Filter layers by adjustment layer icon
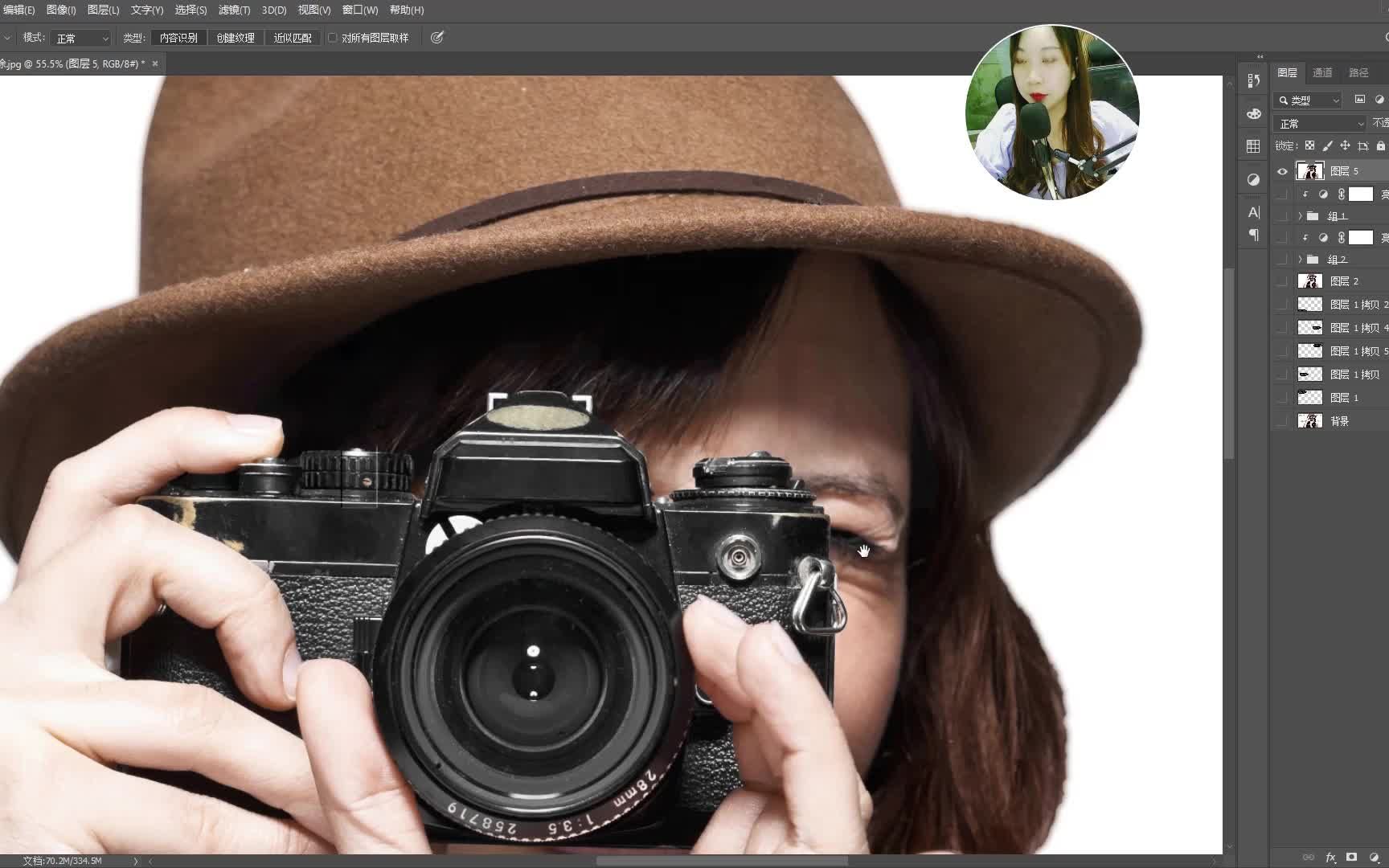The height and width of the screenshot is (868, 1389). [1380, 100]
